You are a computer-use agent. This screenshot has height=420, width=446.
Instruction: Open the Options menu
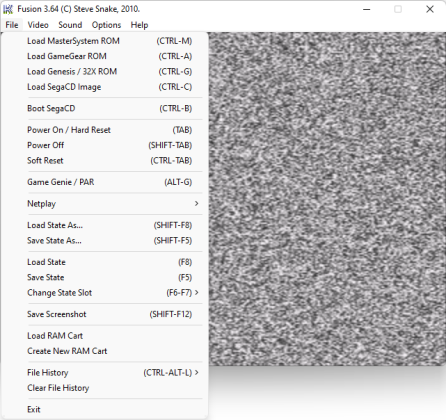pyautogui.click(x=106, y=25)
